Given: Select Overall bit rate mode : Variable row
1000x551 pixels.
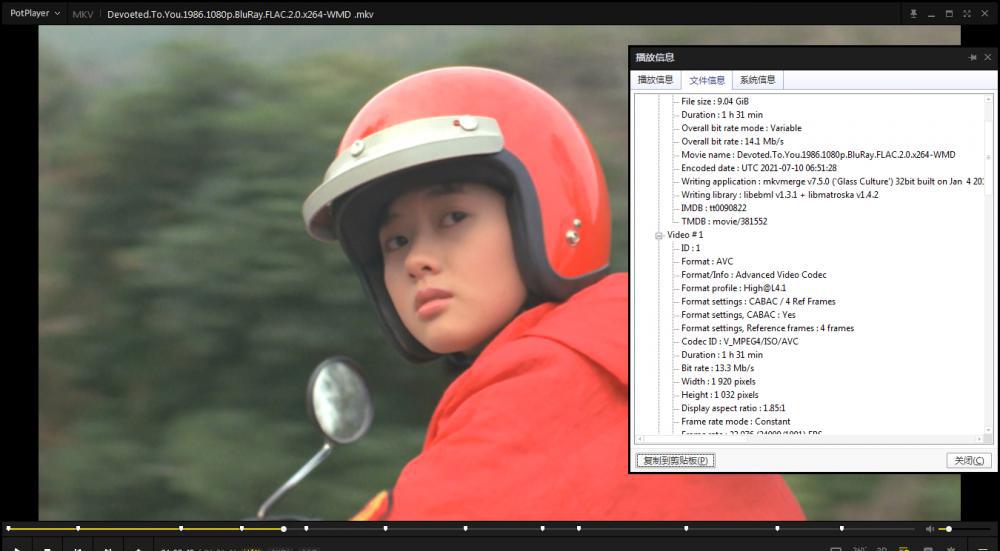Looking at the screenshot, I should pyautogui.click(x=741, y=128).
